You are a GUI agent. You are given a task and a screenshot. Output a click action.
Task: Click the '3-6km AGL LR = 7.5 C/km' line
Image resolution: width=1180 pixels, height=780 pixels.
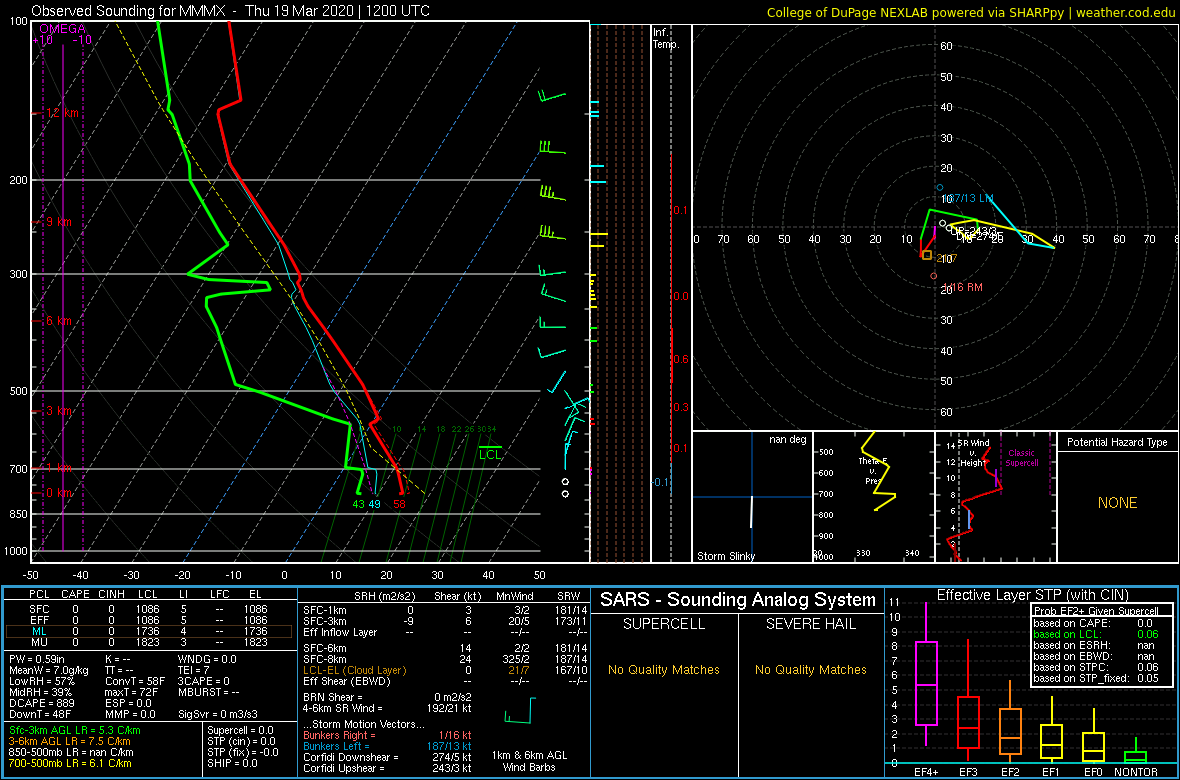[71, 741]
